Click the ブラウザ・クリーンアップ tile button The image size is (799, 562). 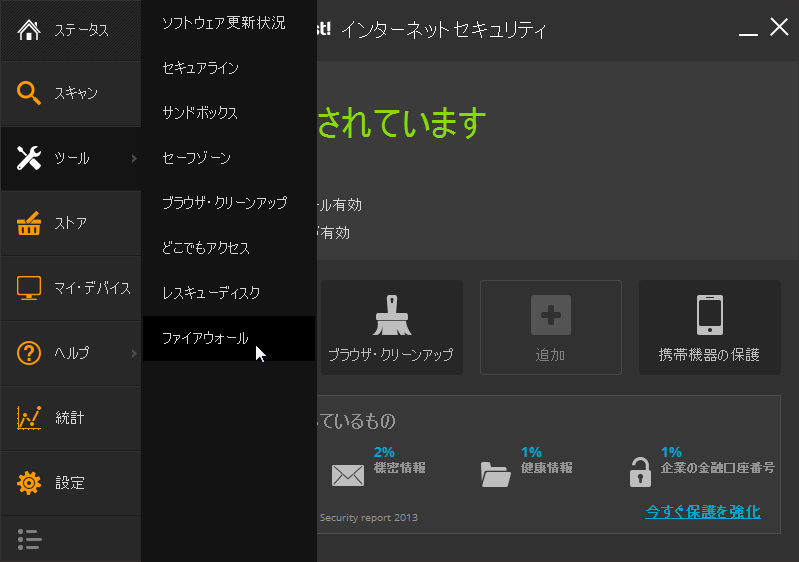click(x=390, y=328)
